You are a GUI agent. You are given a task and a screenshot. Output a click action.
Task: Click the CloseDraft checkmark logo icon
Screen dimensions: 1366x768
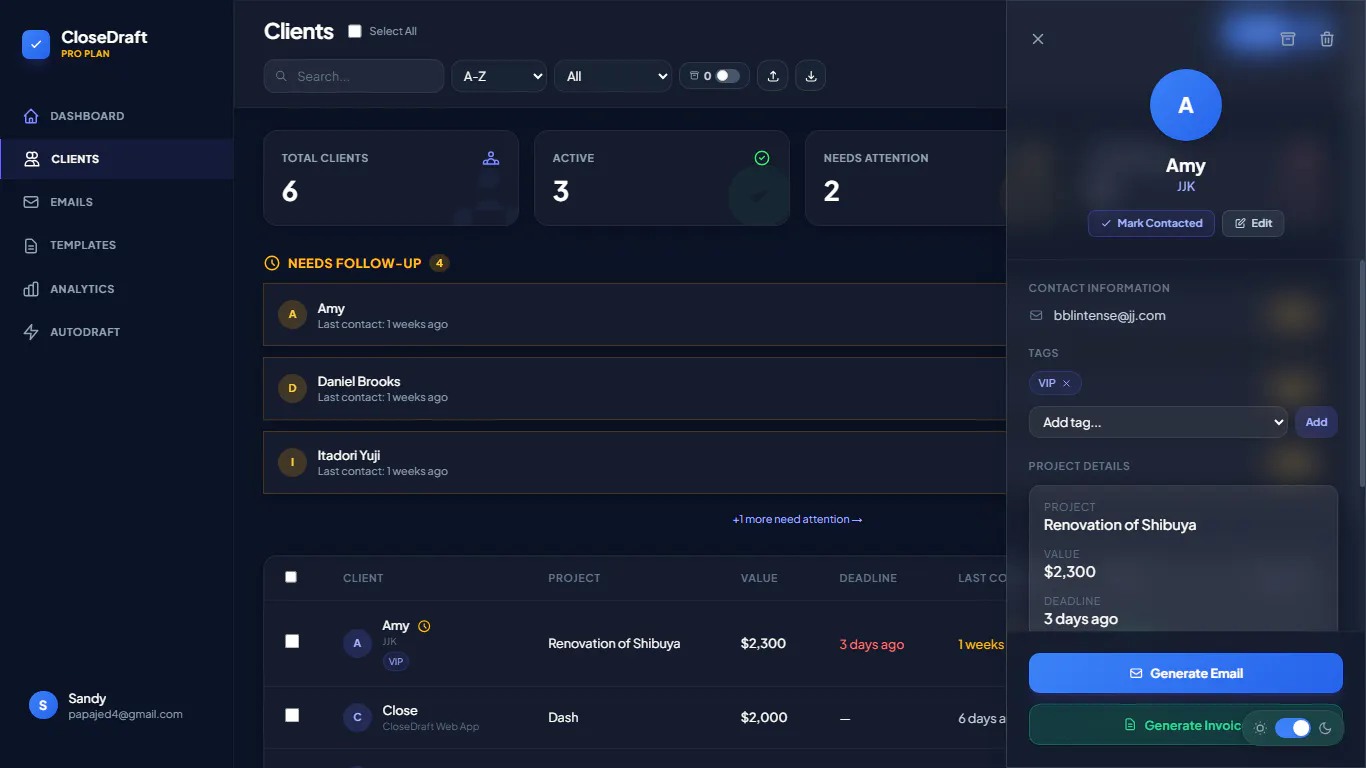click(x=36, y=44)
